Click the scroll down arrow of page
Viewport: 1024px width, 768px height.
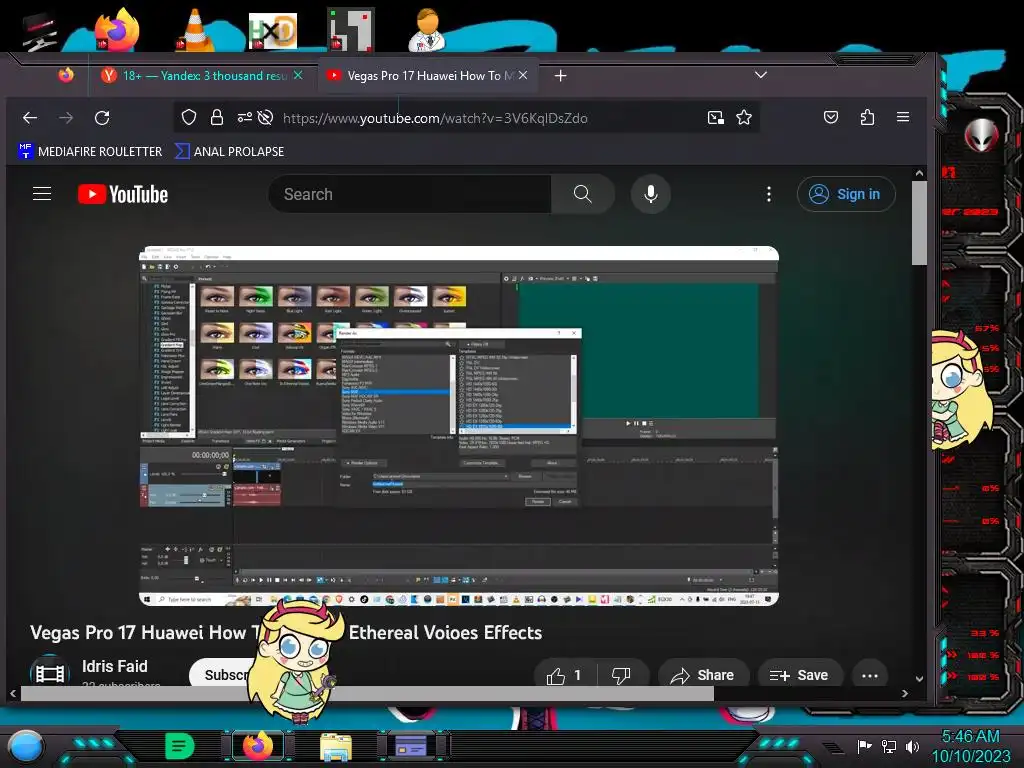tap(919, 679)
